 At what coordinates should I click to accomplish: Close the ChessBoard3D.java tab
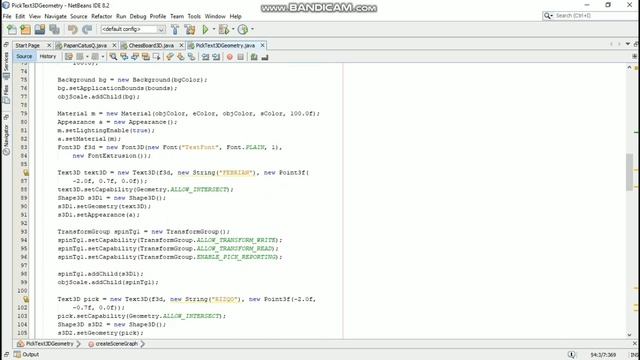pyautogui.click(x=182, y=45)
